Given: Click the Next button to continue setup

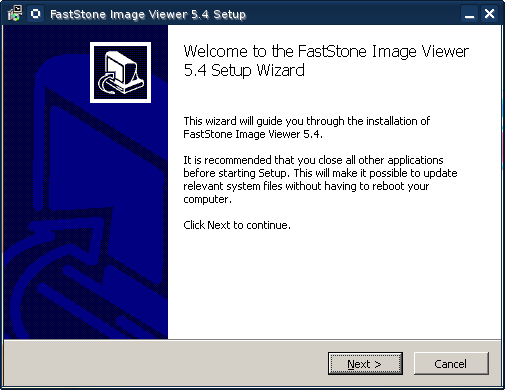Looking at the screenshot, I should pos(365,364).
